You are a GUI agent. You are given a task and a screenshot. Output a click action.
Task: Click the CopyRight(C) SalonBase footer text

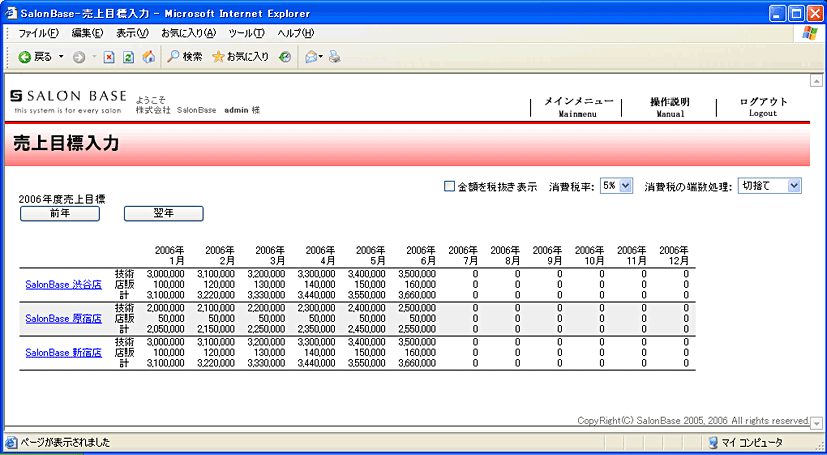693,421
